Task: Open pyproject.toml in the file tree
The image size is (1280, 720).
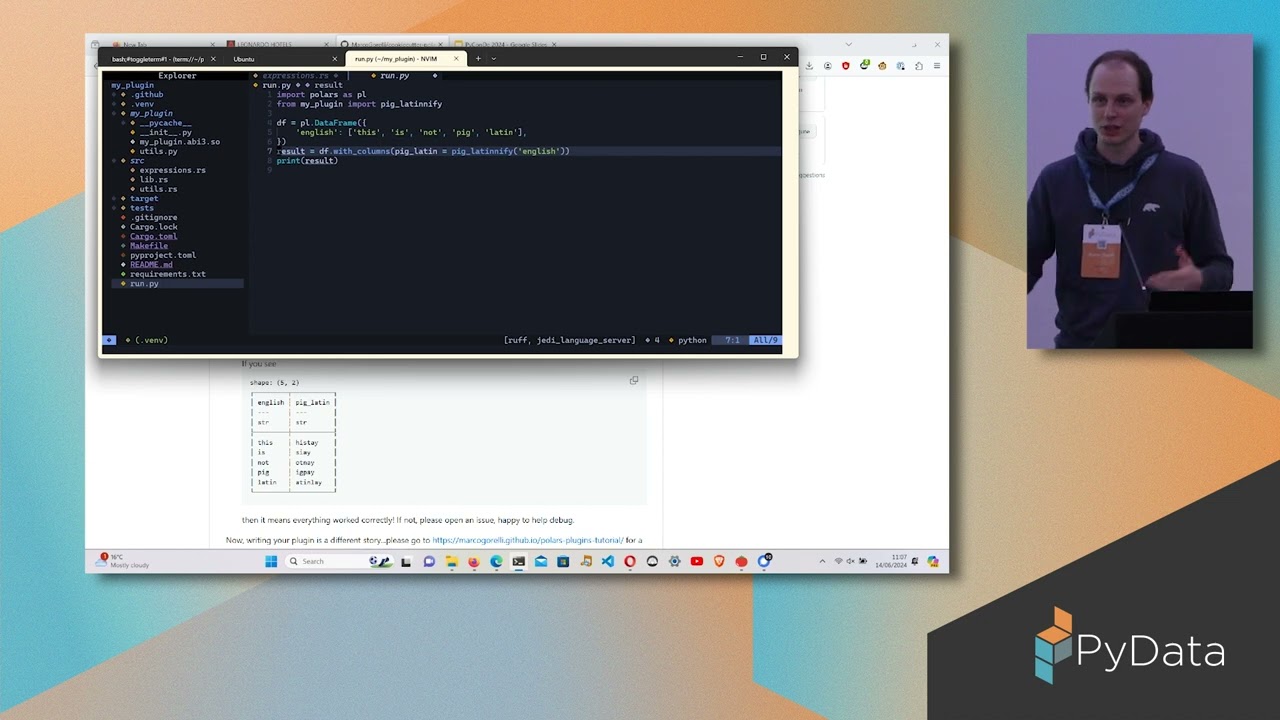Action: [162, 255]
